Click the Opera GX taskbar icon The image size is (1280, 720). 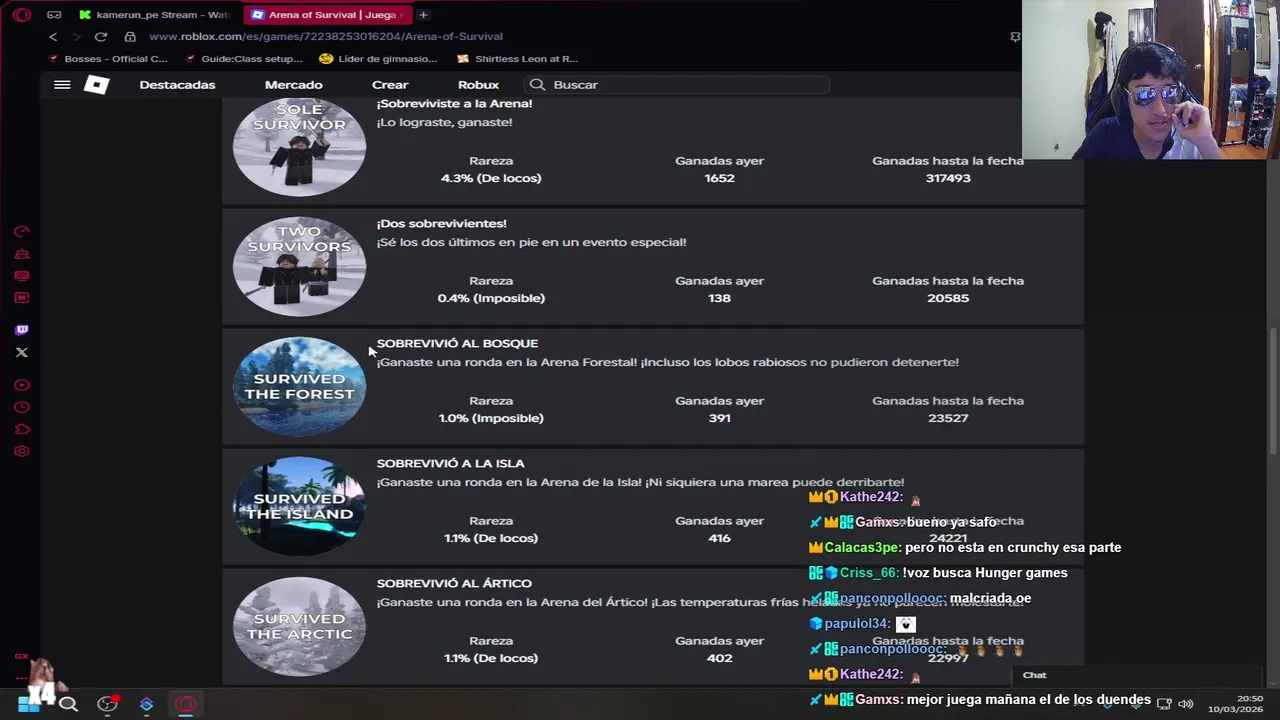pyautogui.click(x=186, y=704)
